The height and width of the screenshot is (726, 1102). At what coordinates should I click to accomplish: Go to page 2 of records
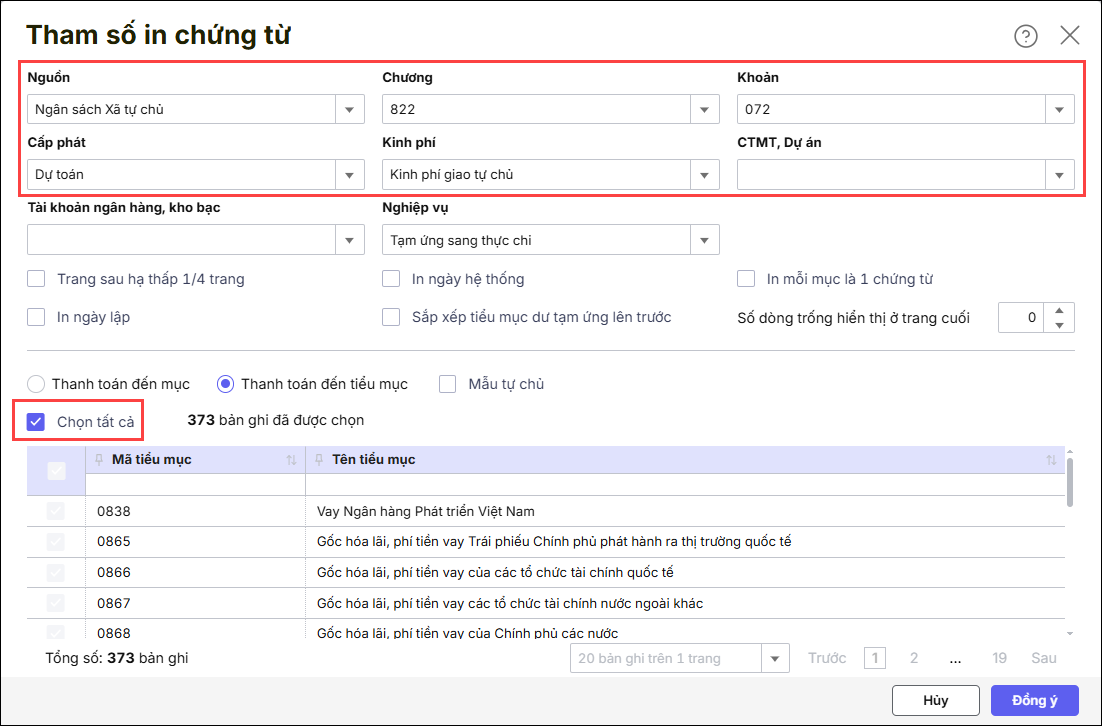coord(914,658)
